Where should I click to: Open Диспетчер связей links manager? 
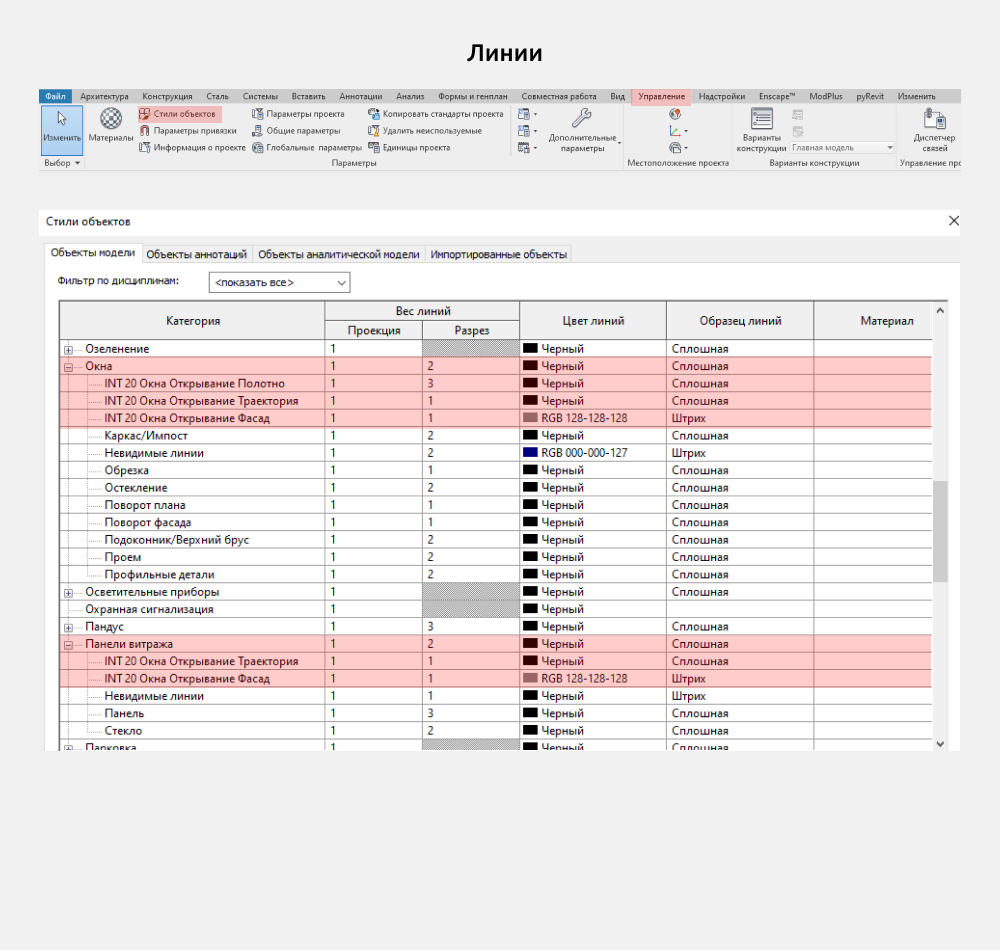click(x=934, y=130)
